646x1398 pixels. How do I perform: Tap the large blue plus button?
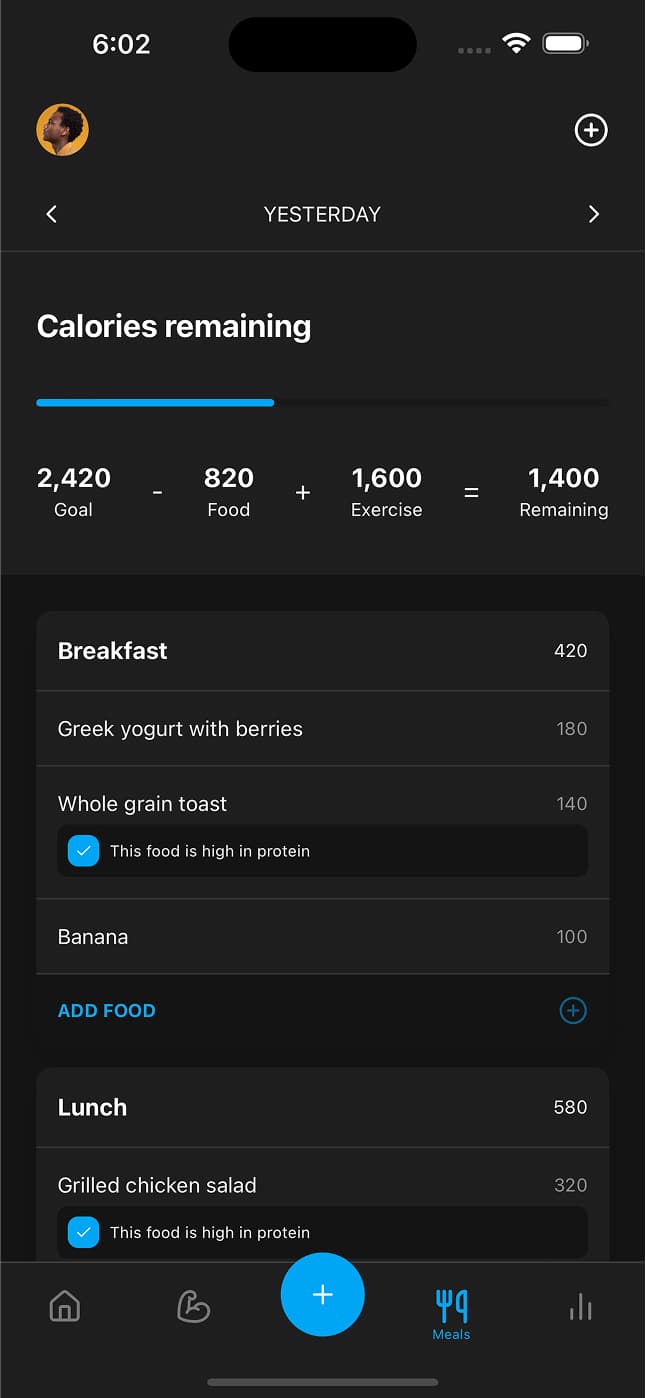pyautogui.click(x=322, y=1295)
